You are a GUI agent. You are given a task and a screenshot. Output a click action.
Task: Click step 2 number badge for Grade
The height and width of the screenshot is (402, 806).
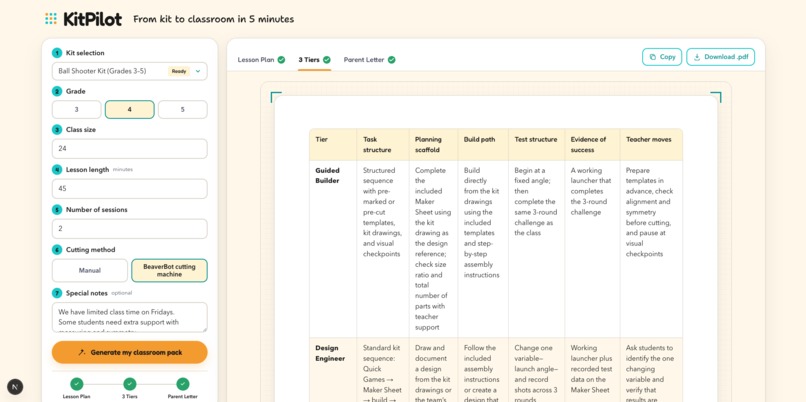[57, 92]
